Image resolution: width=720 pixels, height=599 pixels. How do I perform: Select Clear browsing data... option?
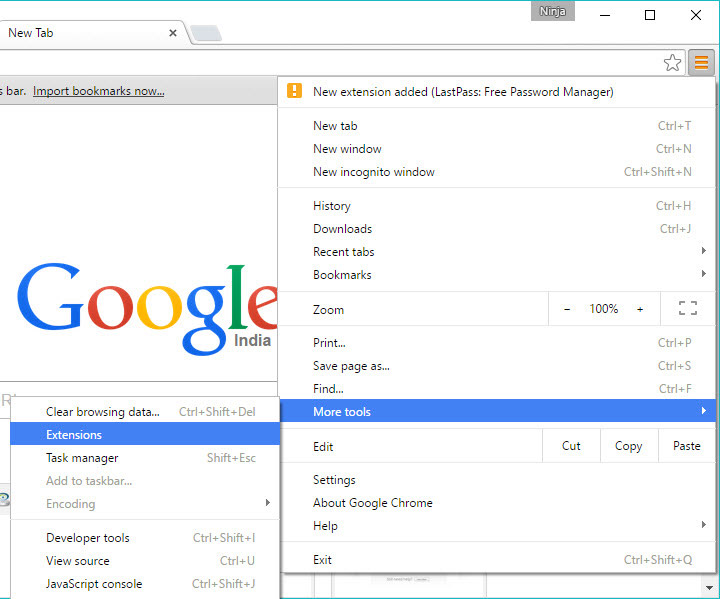(x=145, y=412)
